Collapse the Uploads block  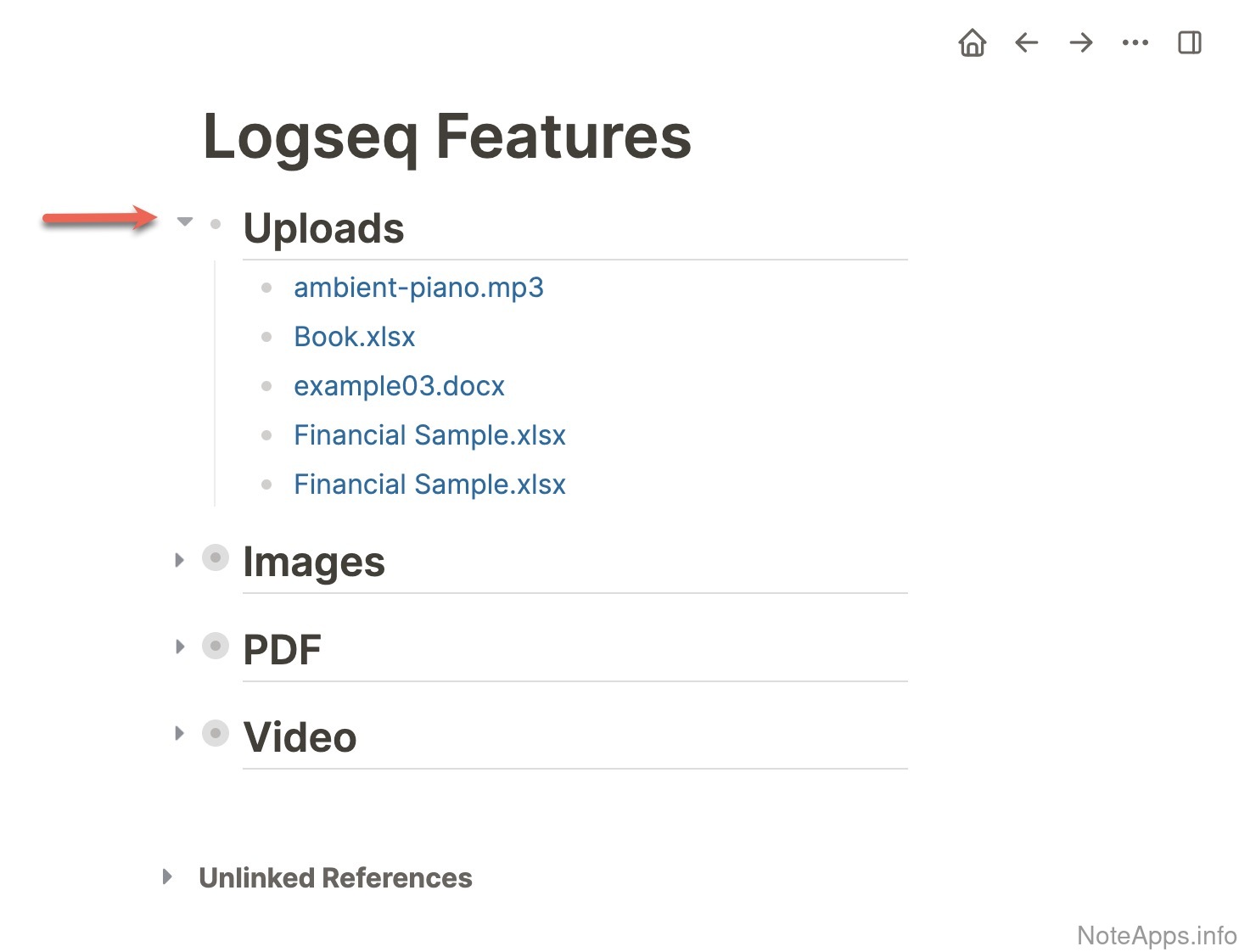point(185,222)
